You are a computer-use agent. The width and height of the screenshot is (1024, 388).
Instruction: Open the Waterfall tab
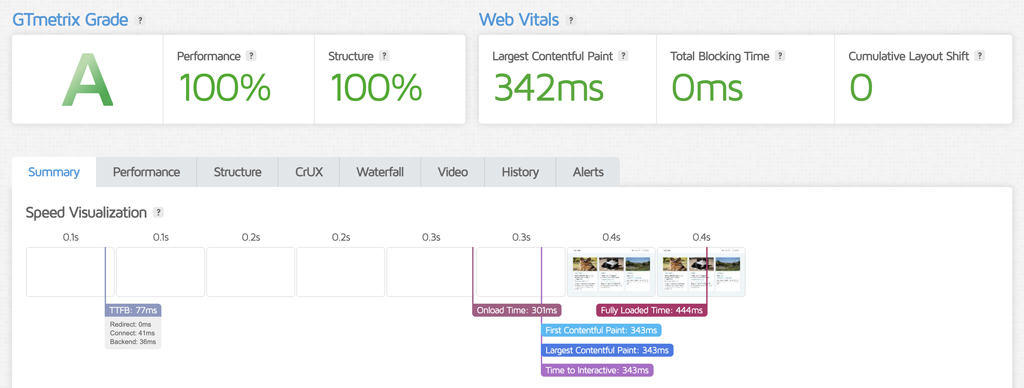(380, 172)
